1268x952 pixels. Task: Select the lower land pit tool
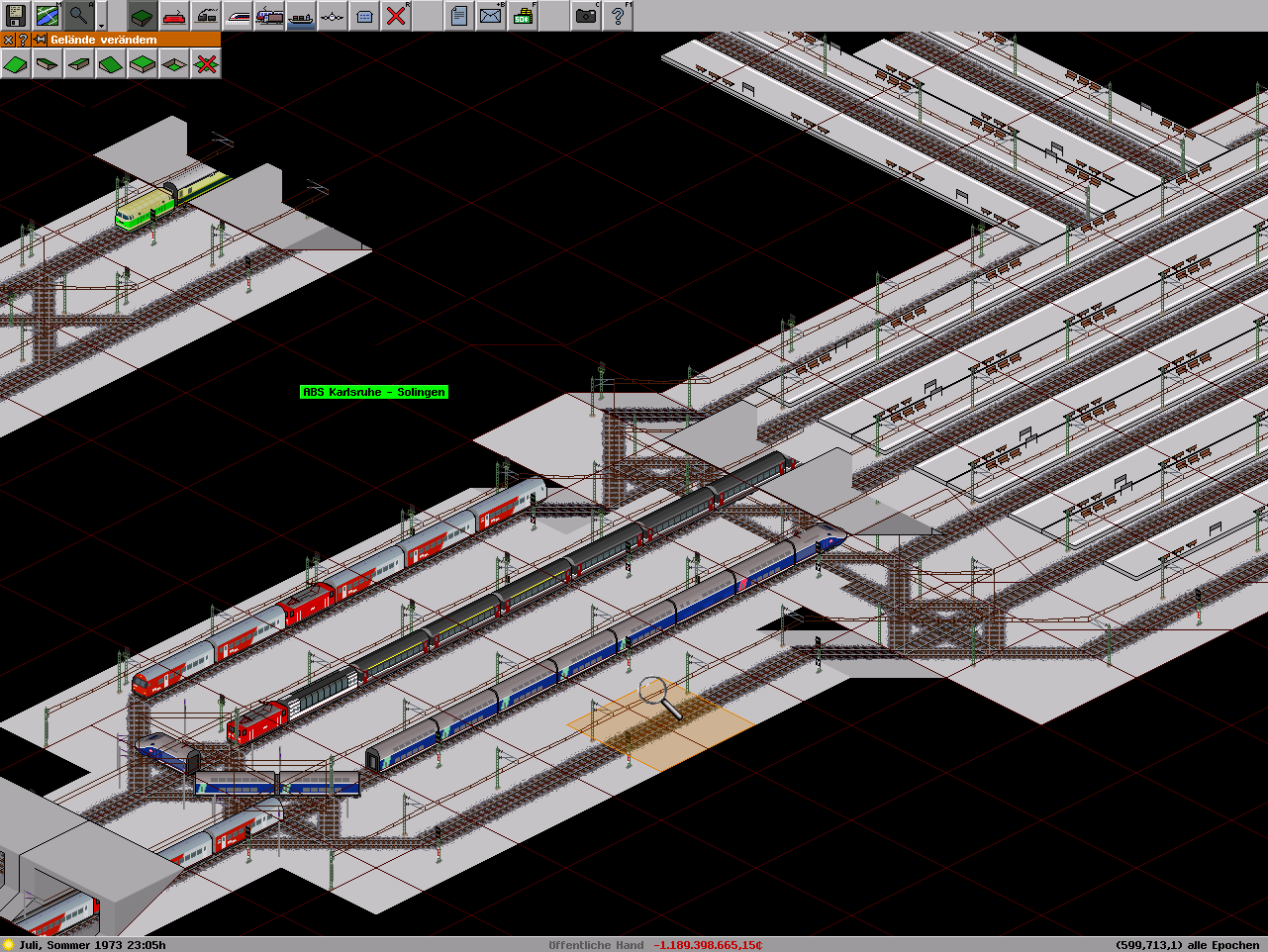click(x=174, y=64)
